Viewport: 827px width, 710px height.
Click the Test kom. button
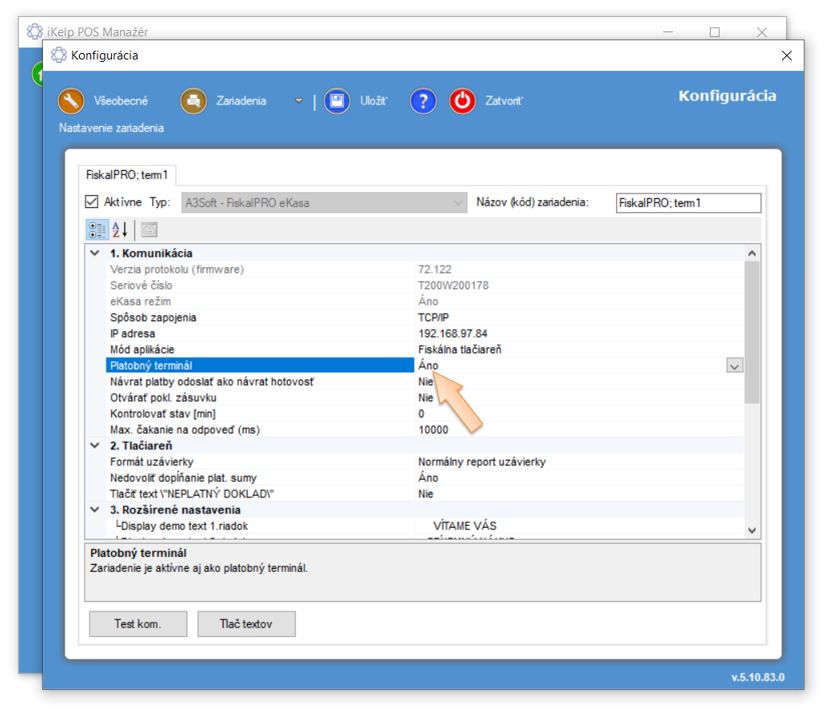[x=137, y=624]
